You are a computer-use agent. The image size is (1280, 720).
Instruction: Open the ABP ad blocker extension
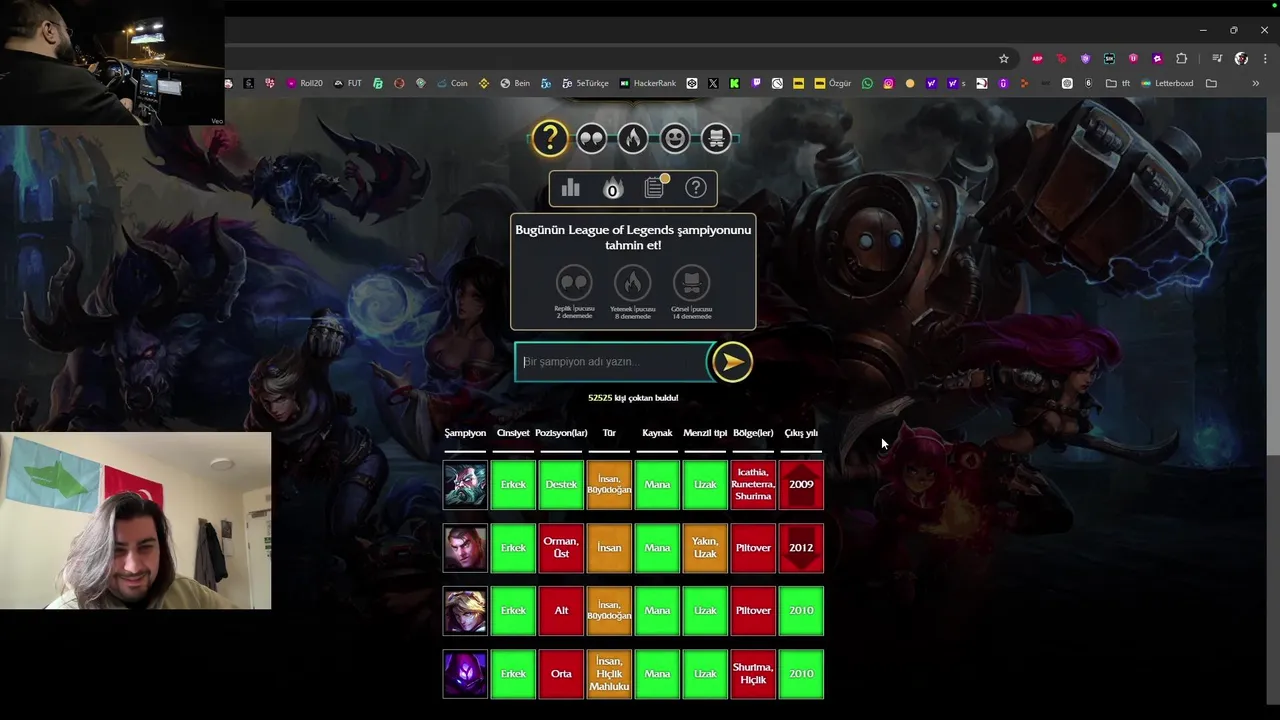(1037, 59)
